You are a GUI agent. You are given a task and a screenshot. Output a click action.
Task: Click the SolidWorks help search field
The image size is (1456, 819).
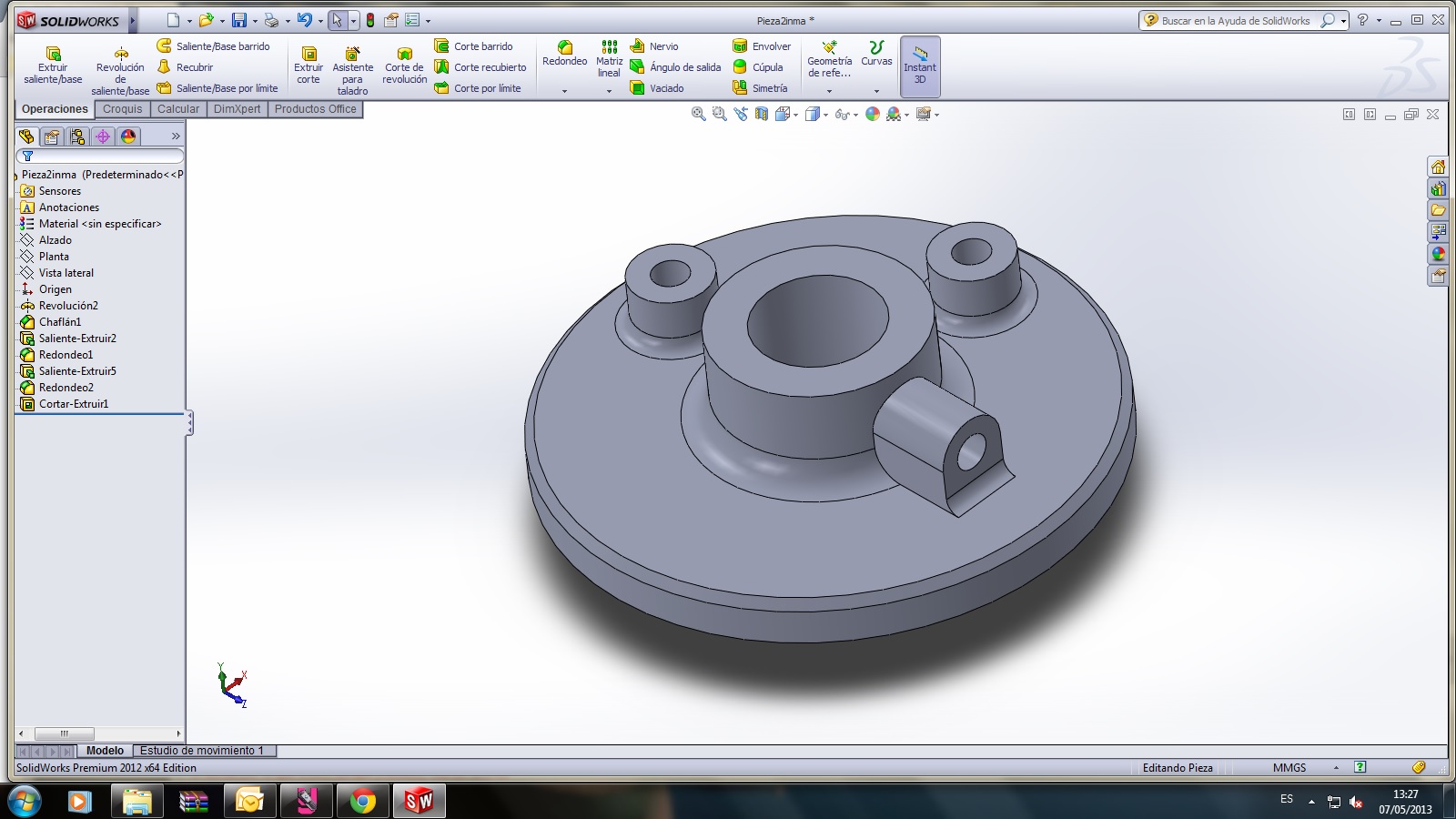pyautogui.click(x=1237, y=20)
